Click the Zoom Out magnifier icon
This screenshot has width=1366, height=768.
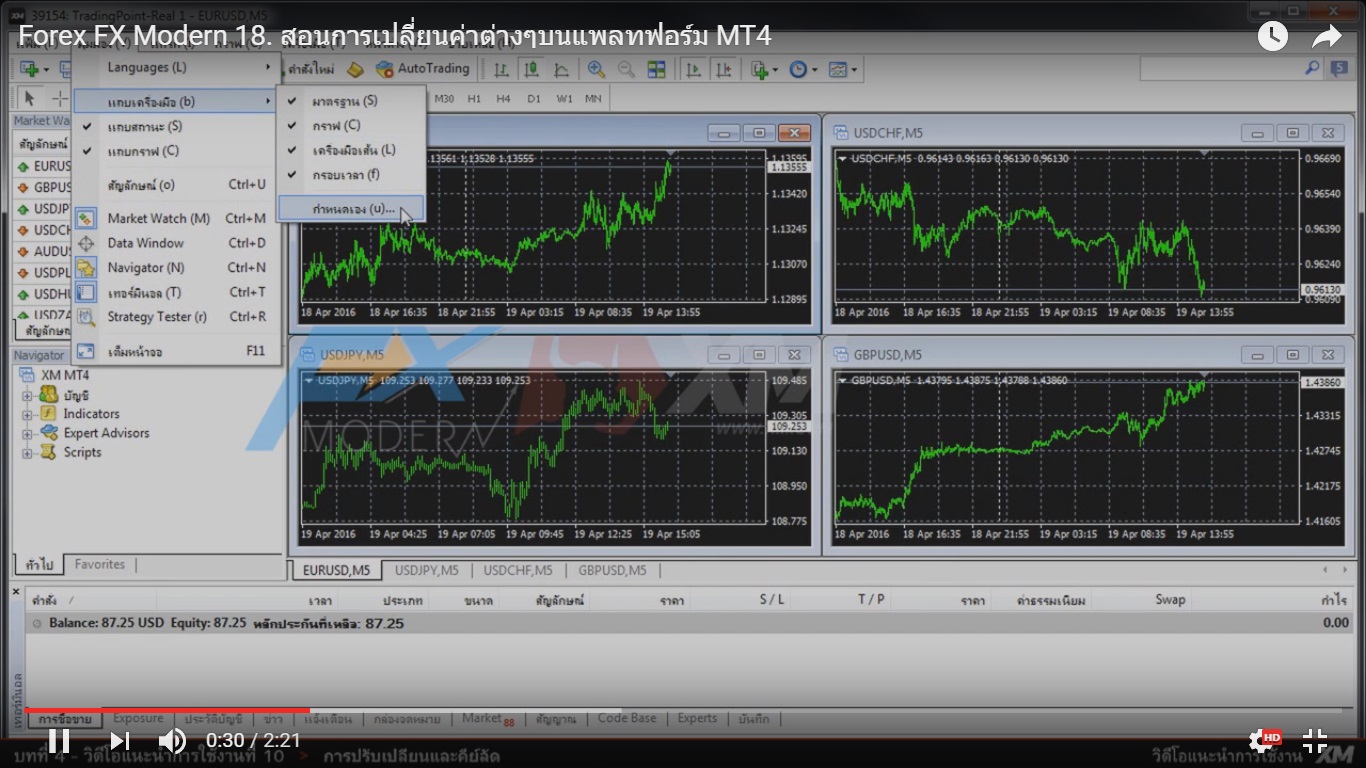(x=626, y=69)
